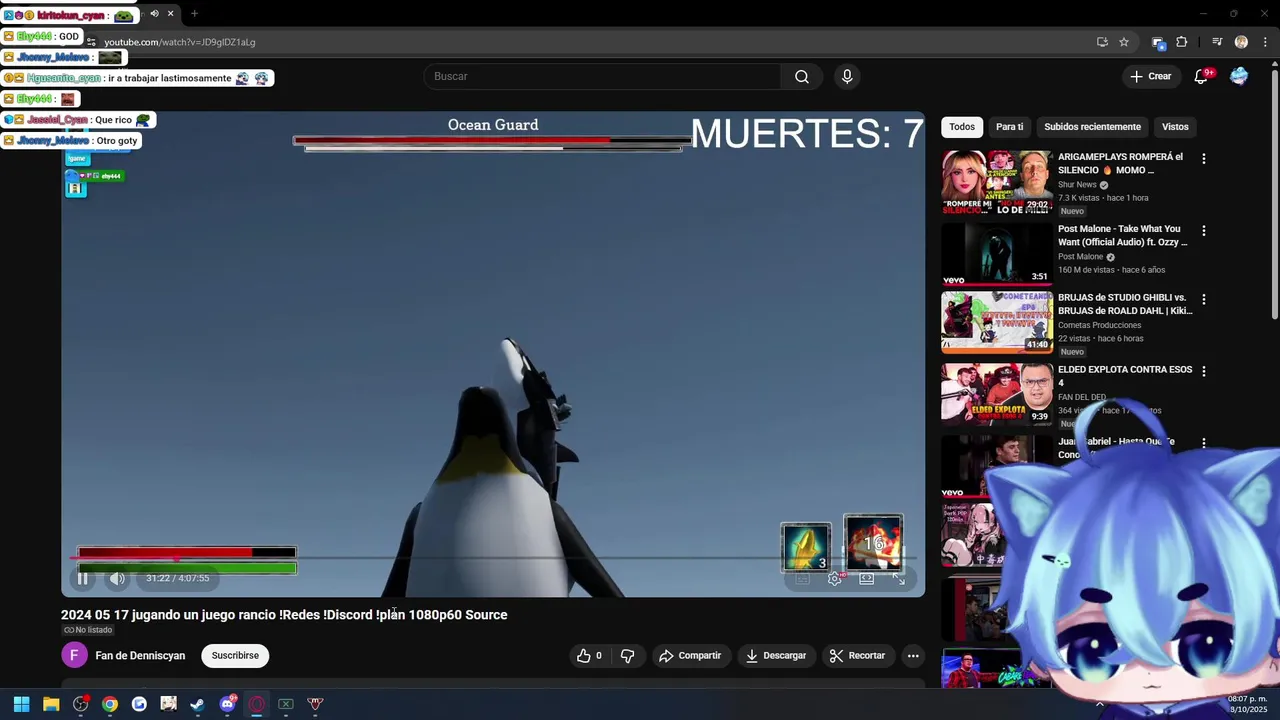Click the channel avatar letter F
Screen dimensions: 1280x720
click(x=74, y=656)
